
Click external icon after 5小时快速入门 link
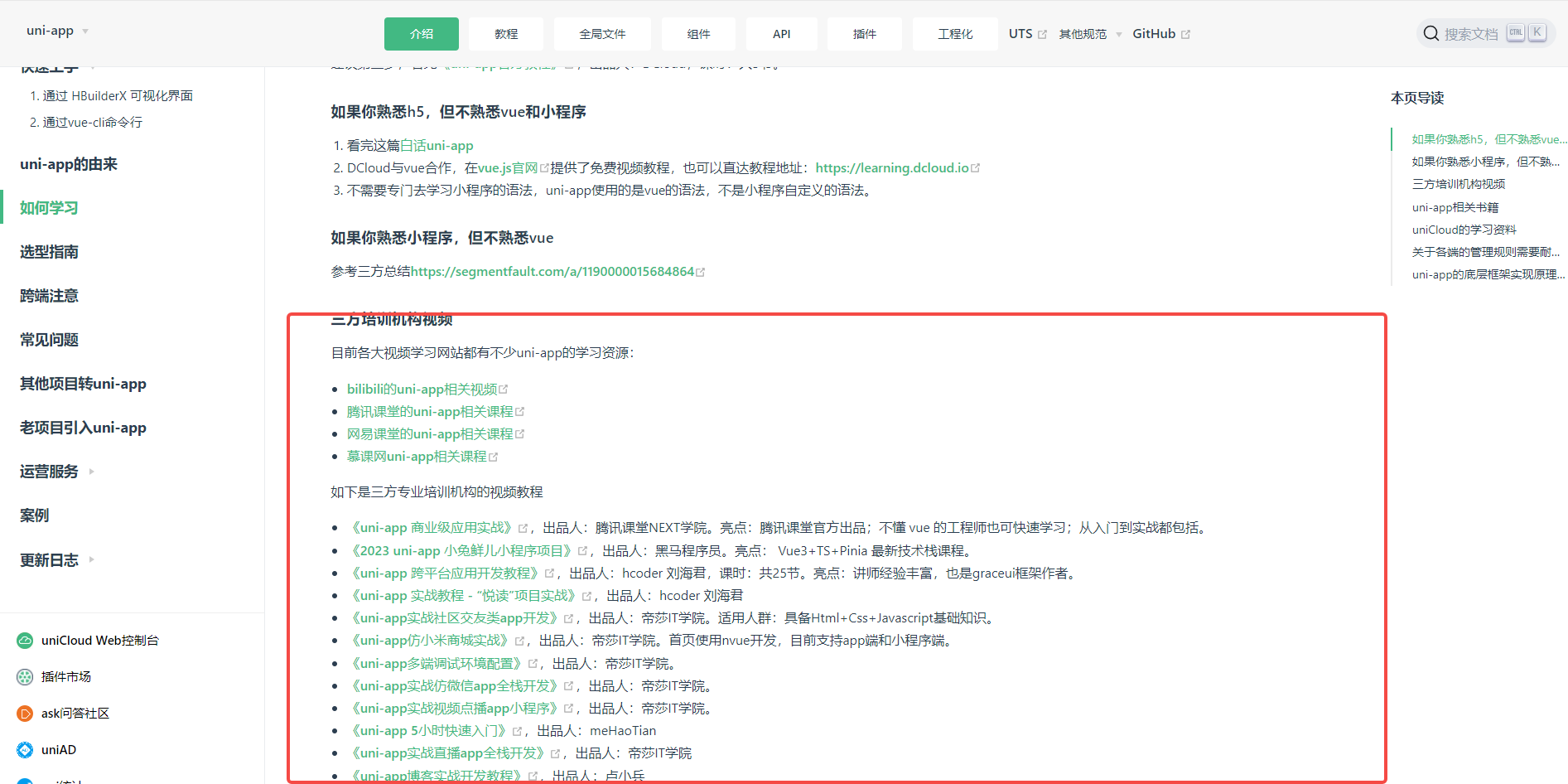pyautogui.click(x=518, y=731)
